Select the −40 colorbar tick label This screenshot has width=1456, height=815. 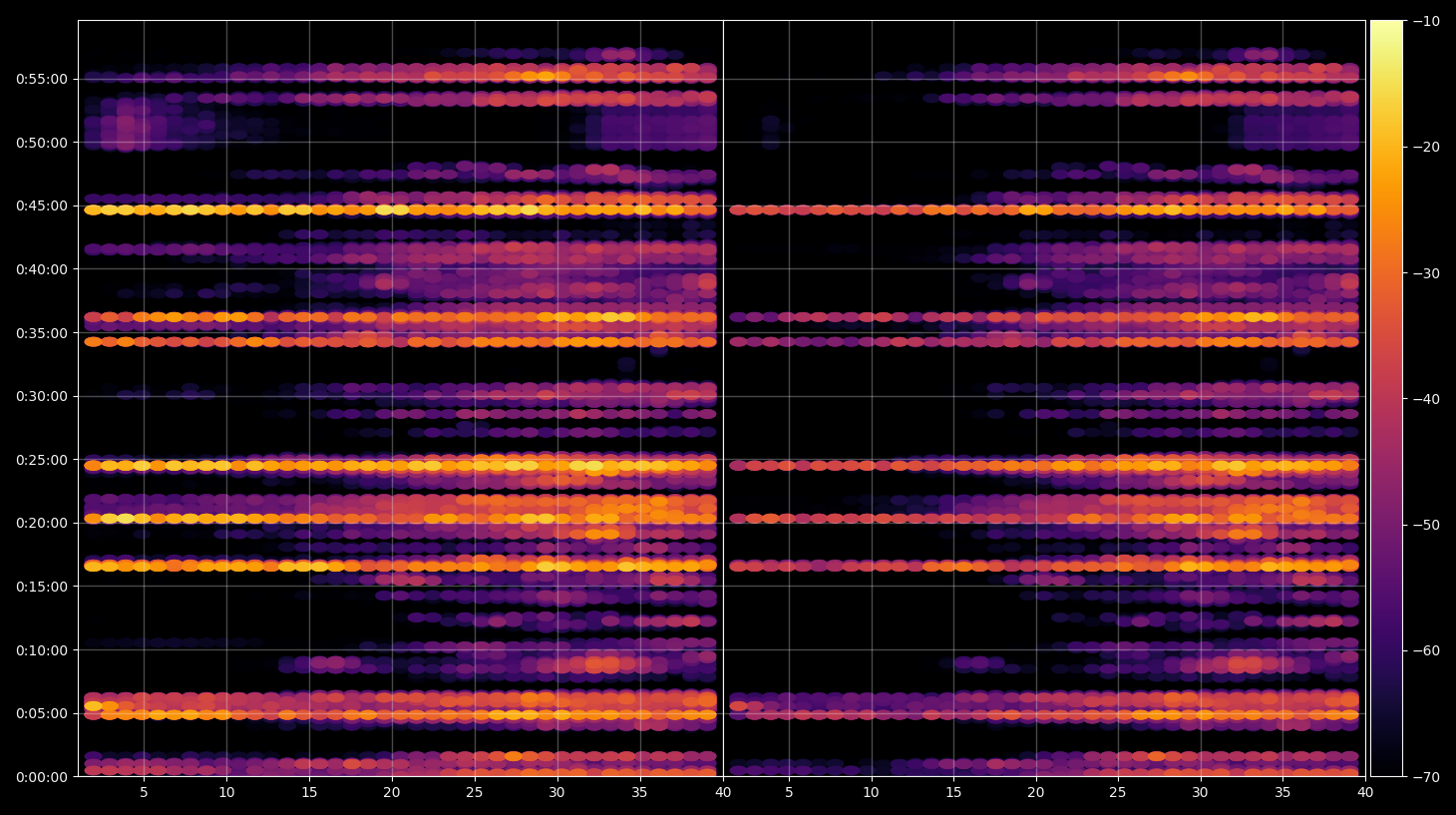tap(1426, 399)
